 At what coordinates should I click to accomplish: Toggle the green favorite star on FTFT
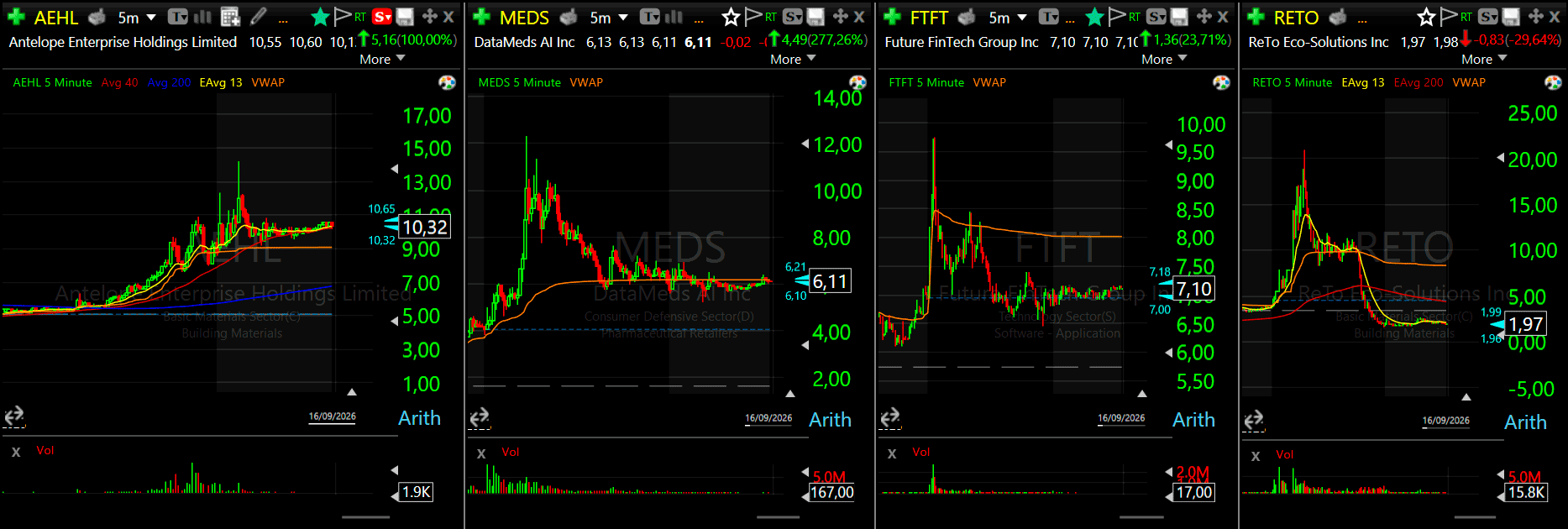point(1094,17)
